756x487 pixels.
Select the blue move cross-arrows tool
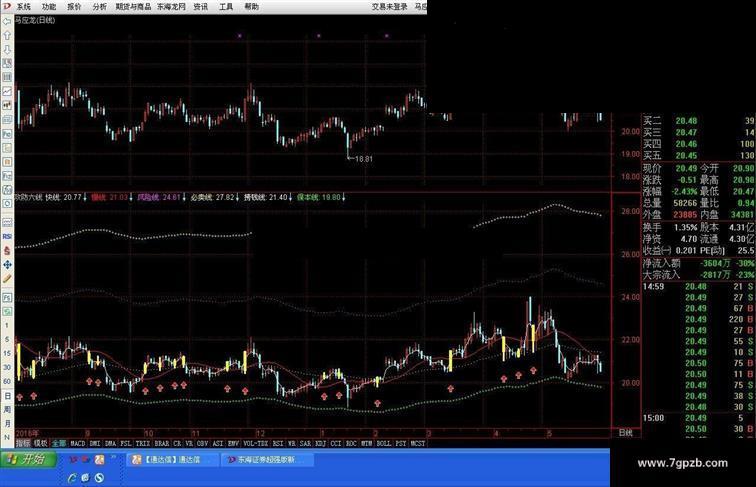click(7, 264)
